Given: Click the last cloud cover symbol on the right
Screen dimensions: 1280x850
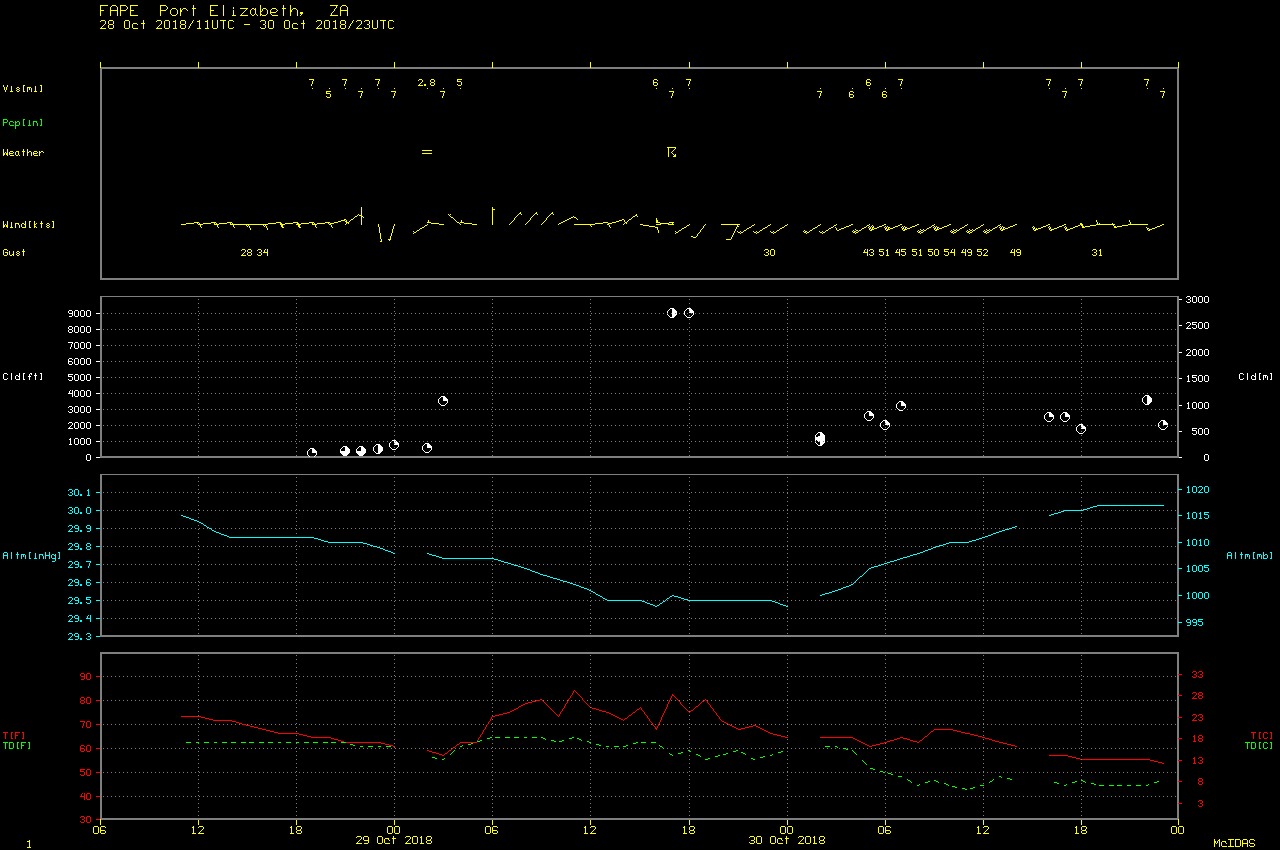Looking at the screenshot, I should pyautogui.click(x=1163, y=425).
